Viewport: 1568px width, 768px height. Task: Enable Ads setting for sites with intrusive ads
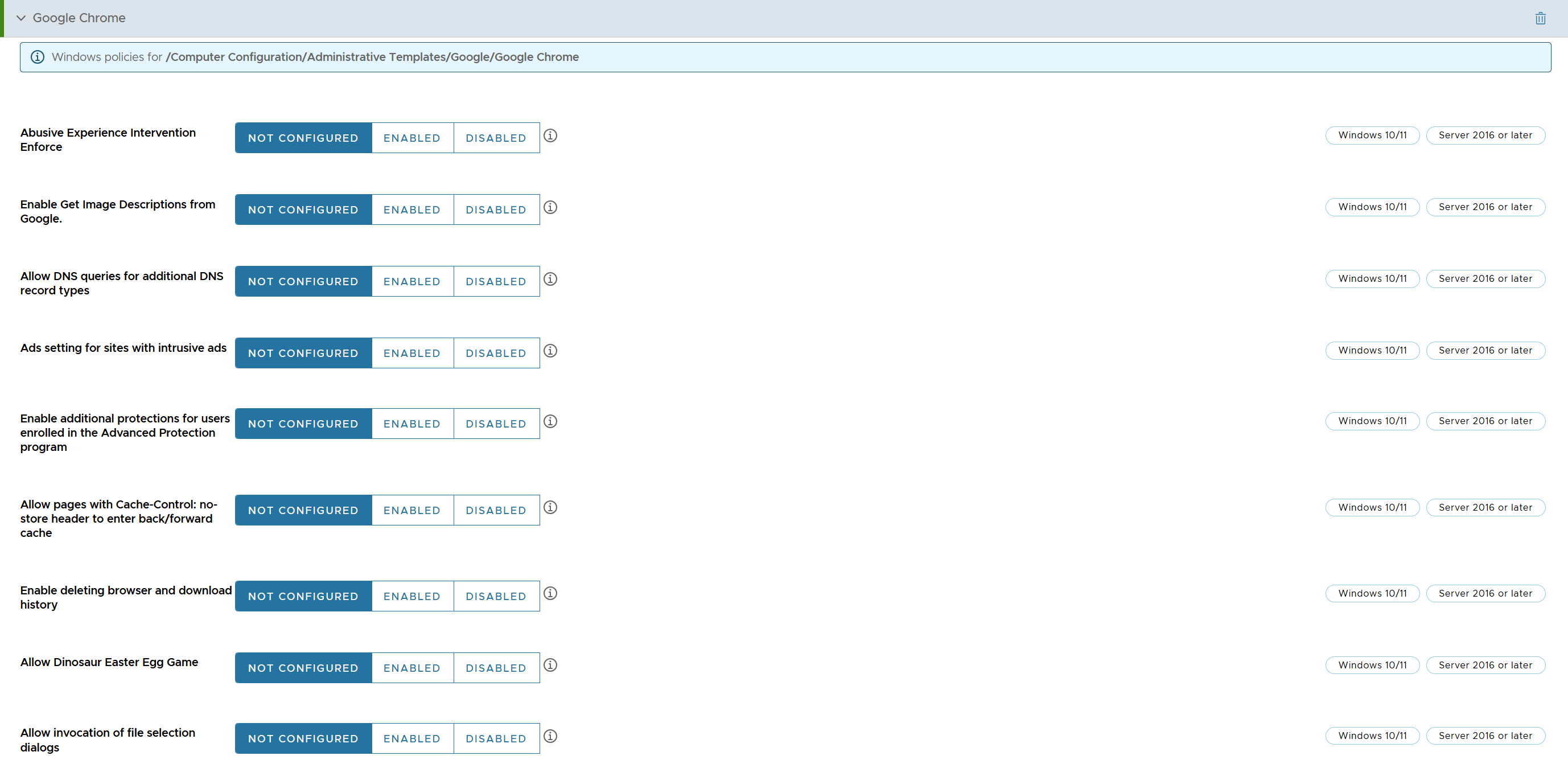(412, 354)
